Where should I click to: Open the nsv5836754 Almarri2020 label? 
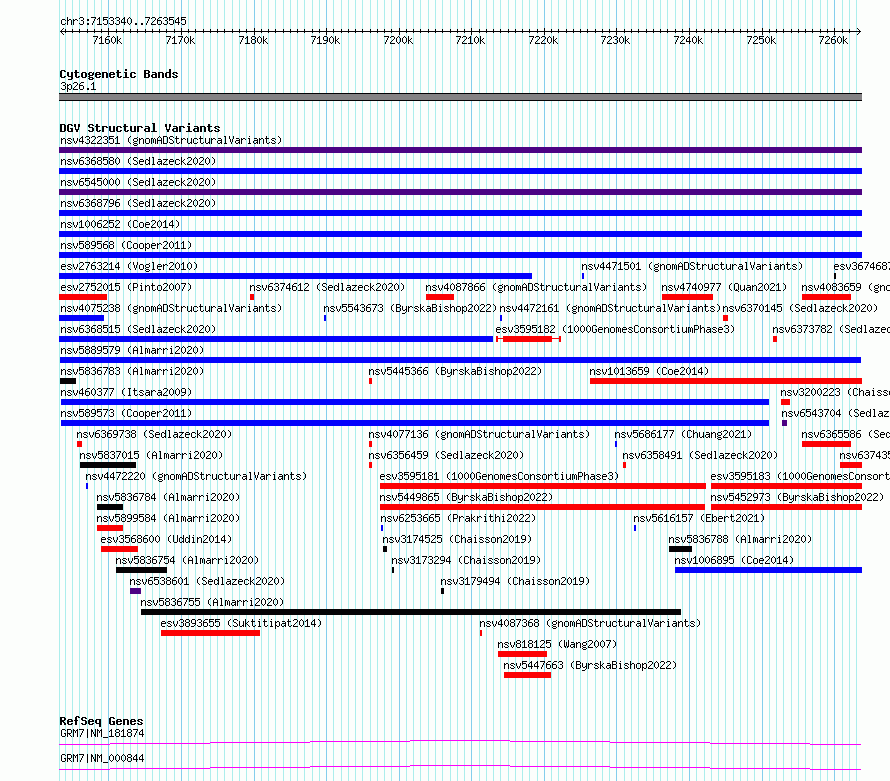point(187,560)
